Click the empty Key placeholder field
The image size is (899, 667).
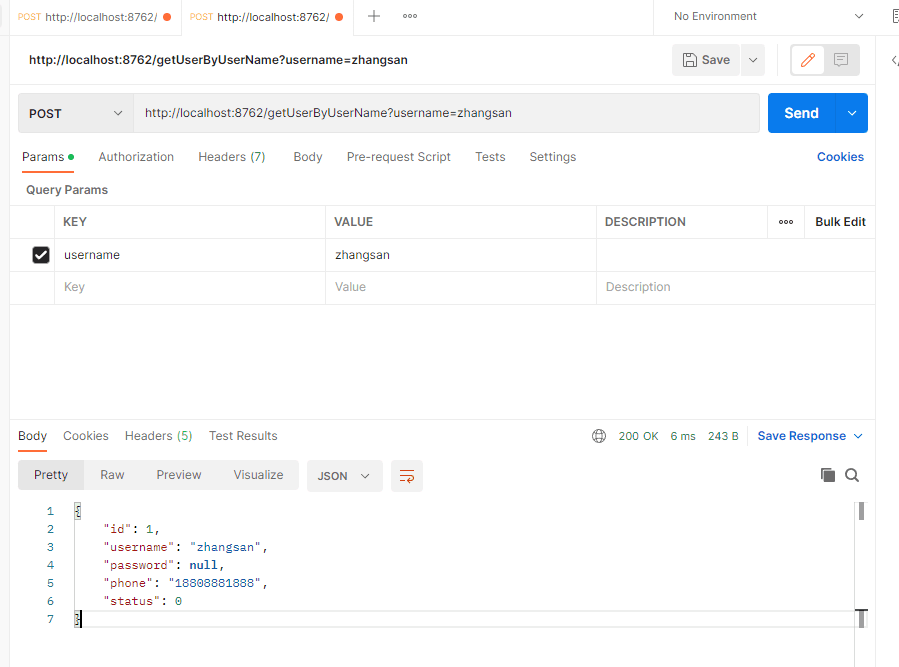(x=190, y=287)
